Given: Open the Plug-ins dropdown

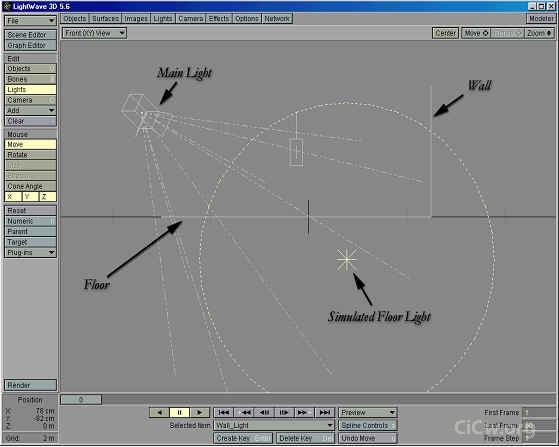Looking at the screenshot, I should click(x=30, y=252).
